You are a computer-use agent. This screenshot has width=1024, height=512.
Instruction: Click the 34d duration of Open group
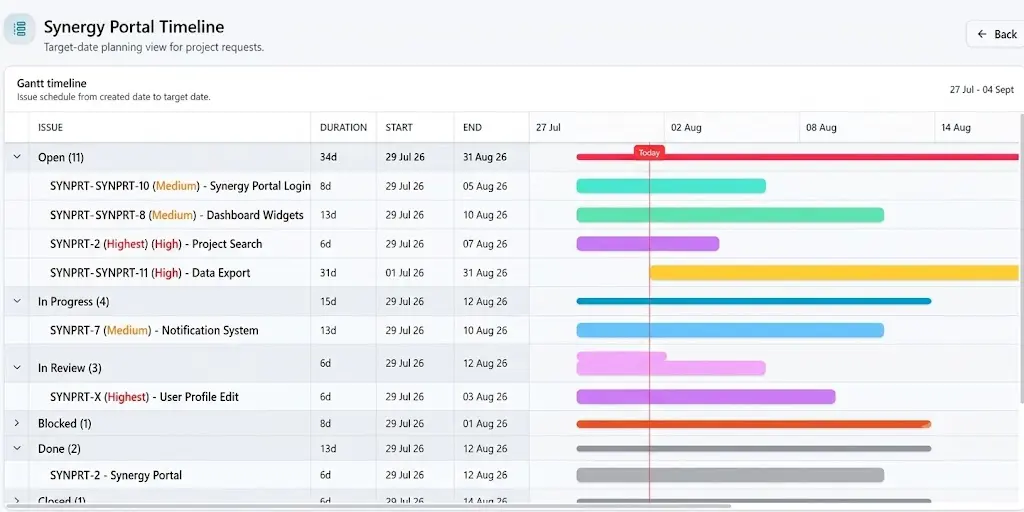[x=327, y=157]
